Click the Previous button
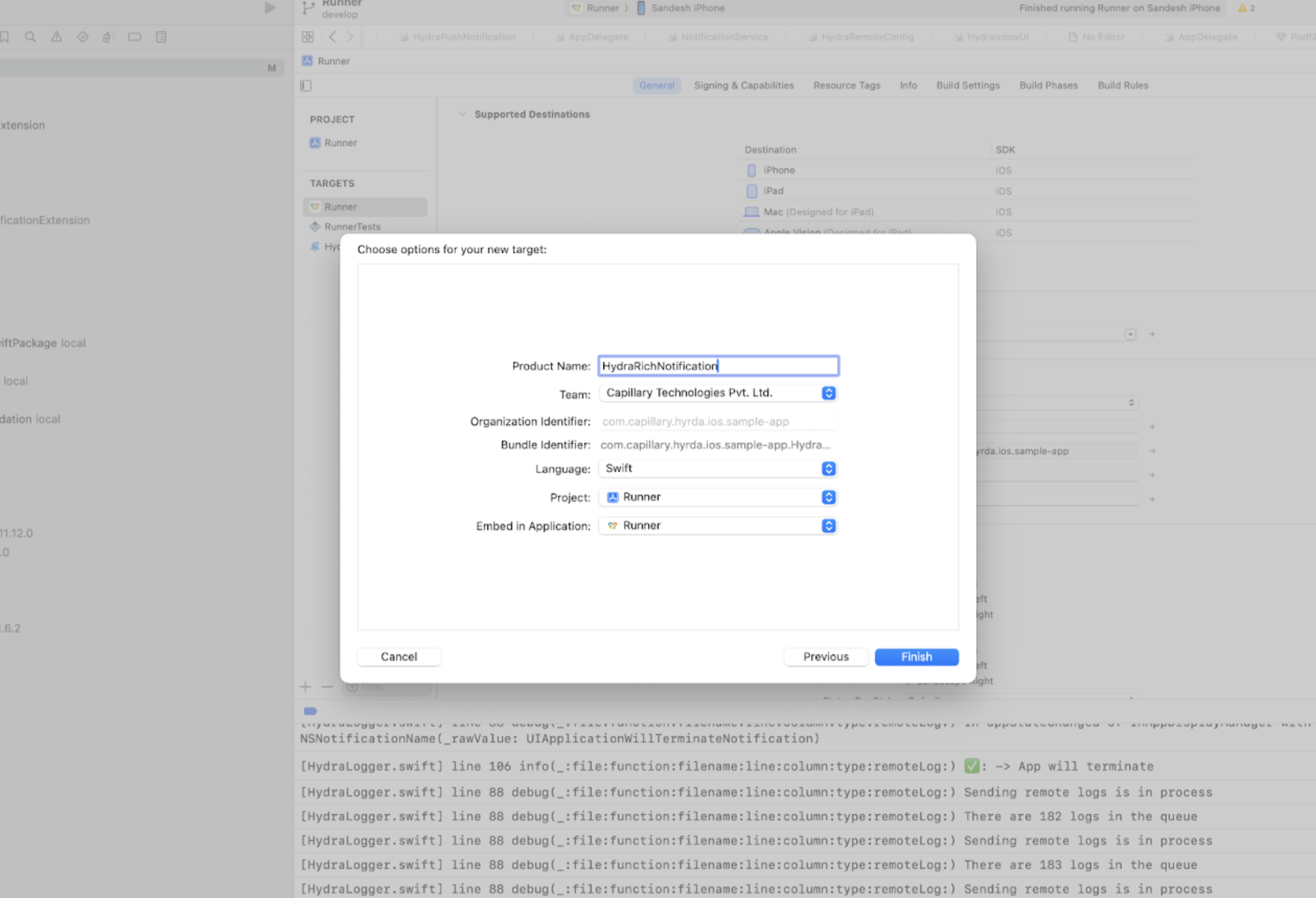The image size is (1316, 898). (x=826, y=657)
